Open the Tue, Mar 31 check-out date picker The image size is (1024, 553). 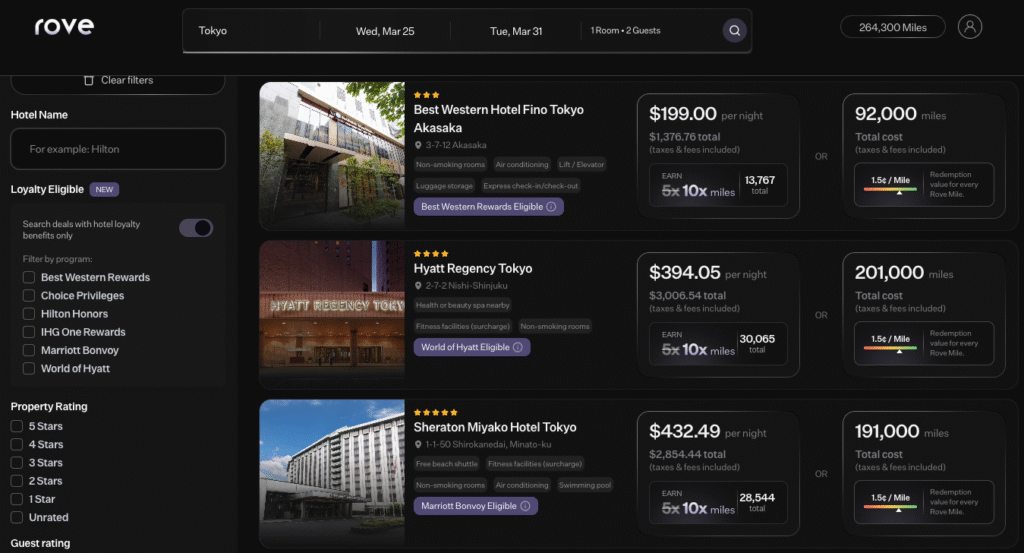[516, 31]
